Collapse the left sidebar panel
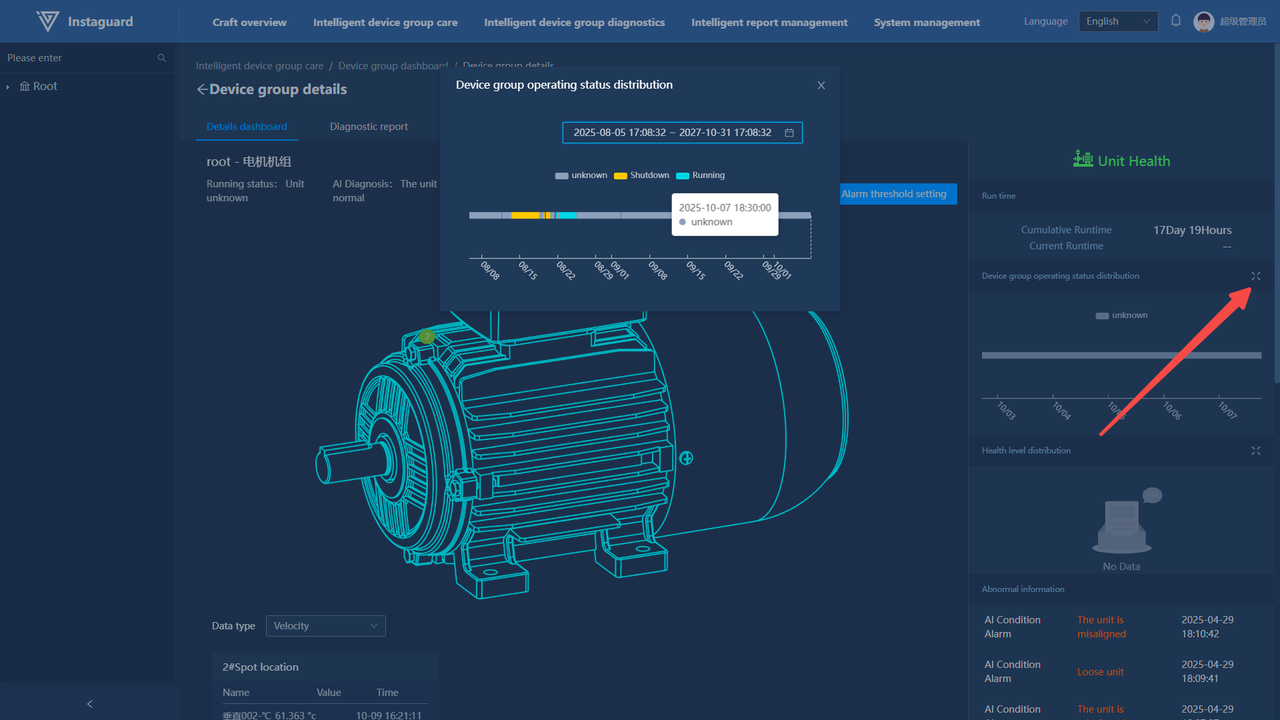1280x720 pixels. click(x=89, y=704)
